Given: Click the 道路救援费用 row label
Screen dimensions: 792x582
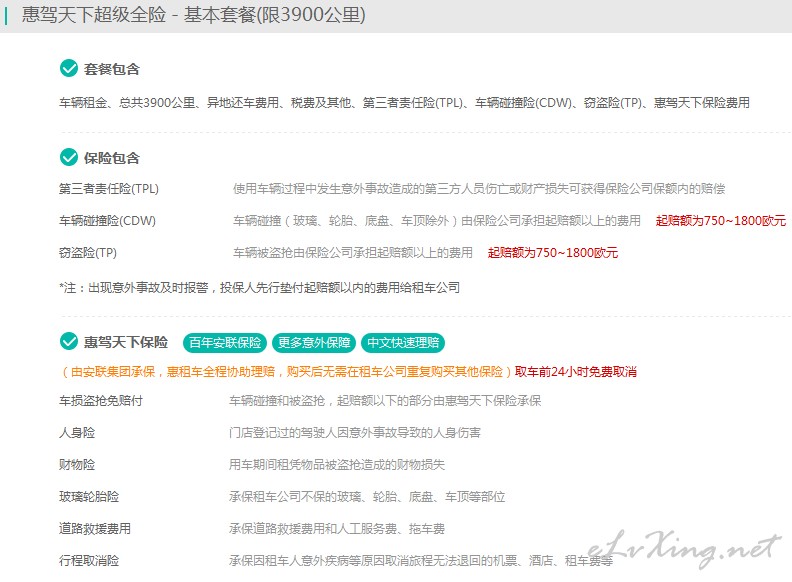Looking at the screenshot, I should (95, 528).
